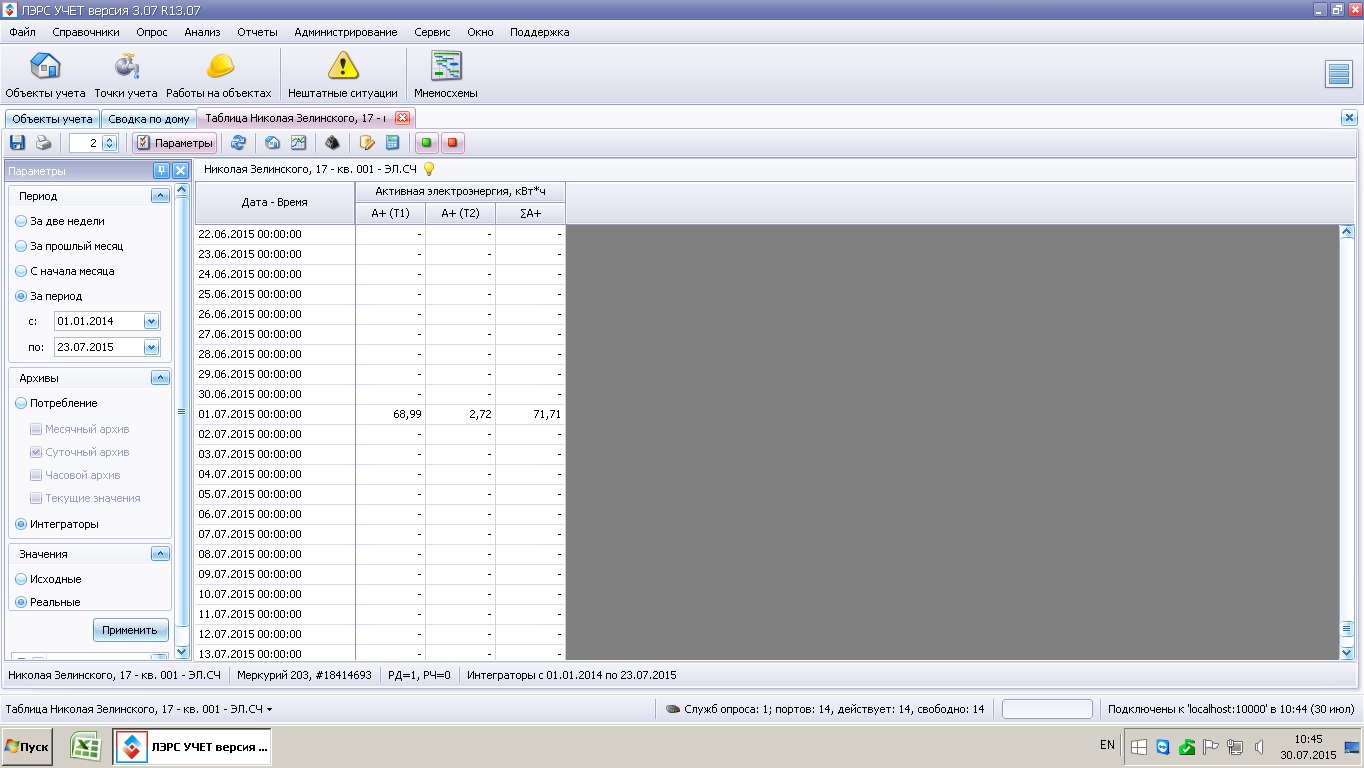Open the Таблица Николая Зелинского bottom dropdown

[x=139, y=709]
